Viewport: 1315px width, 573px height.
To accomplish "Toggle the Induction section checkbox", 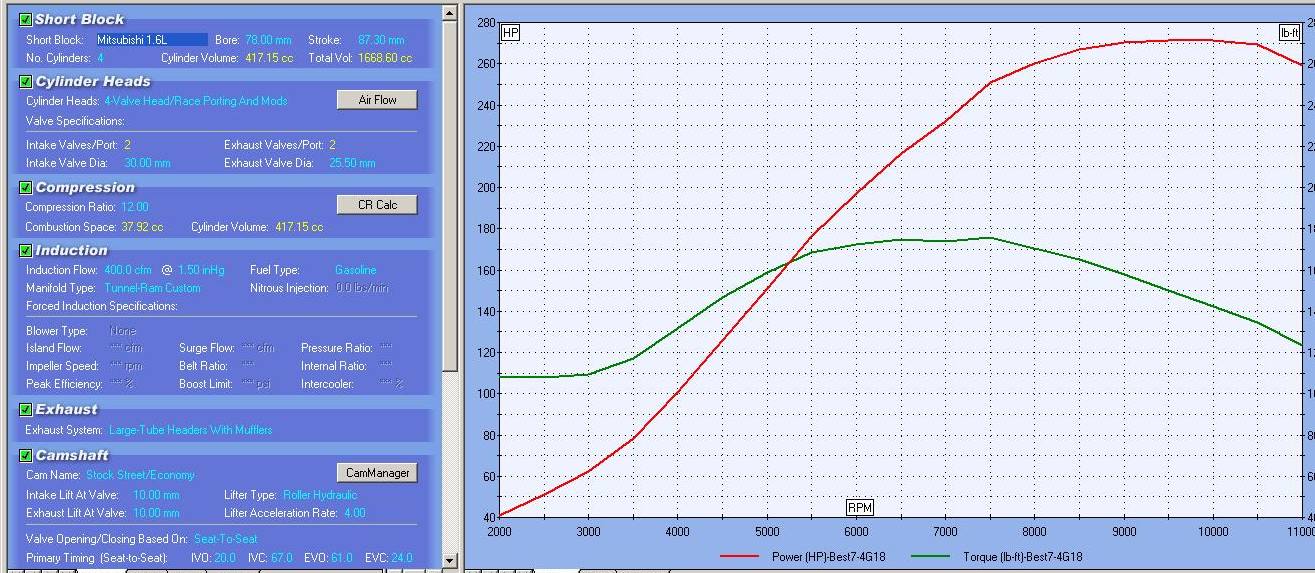I will click(26, 250).
